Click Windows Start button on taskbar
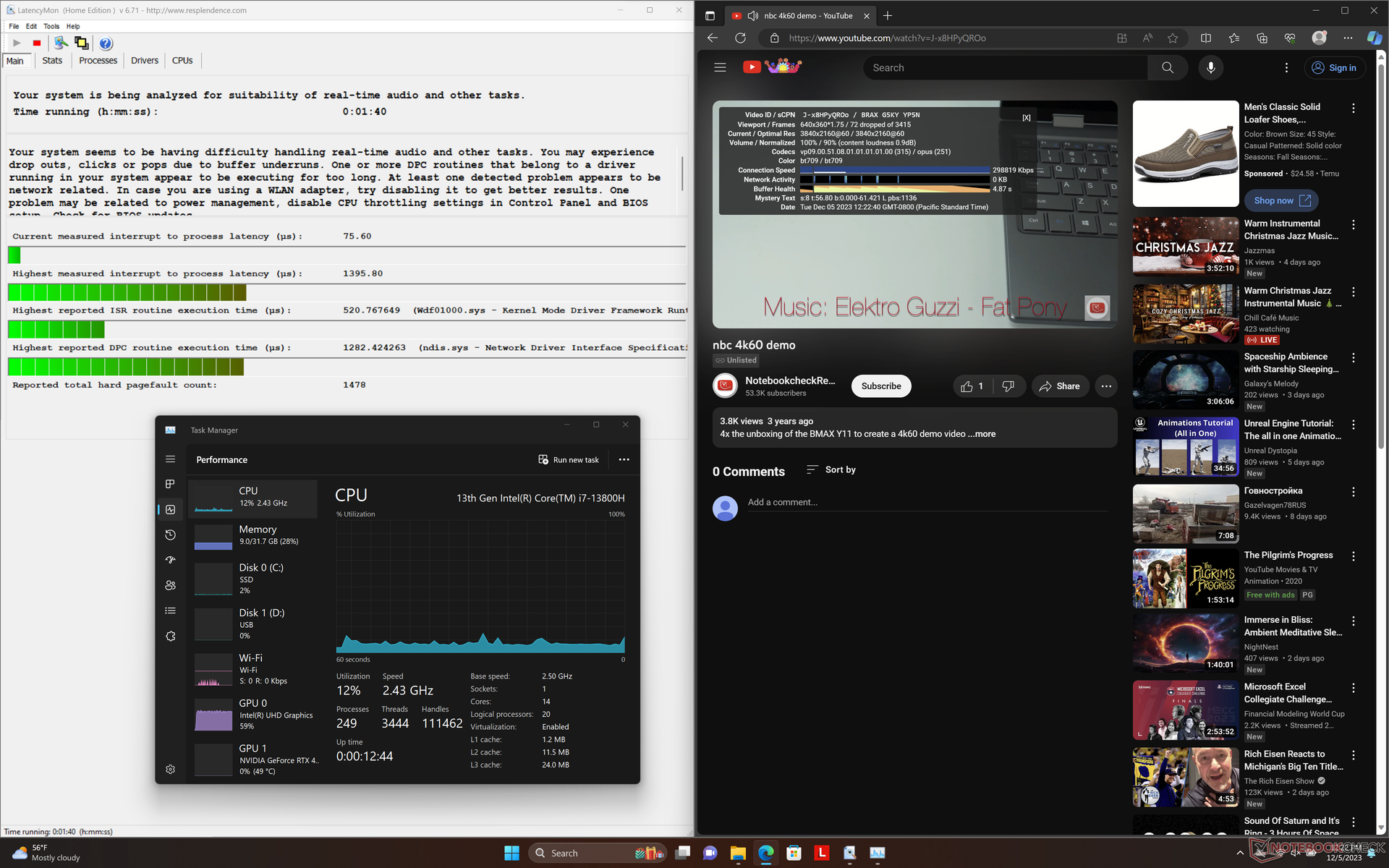The image size is (1389, 868). point(511,854)
